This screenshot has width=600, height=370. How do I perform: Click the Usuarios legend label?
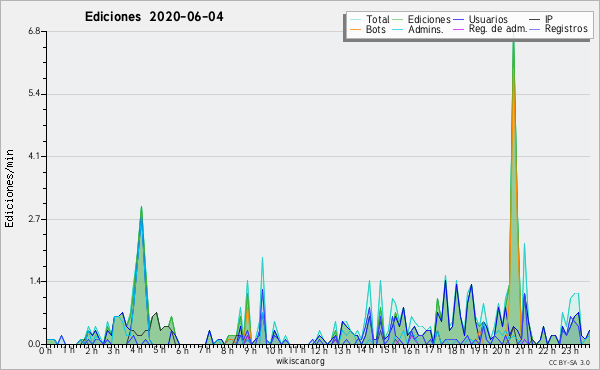488,19
